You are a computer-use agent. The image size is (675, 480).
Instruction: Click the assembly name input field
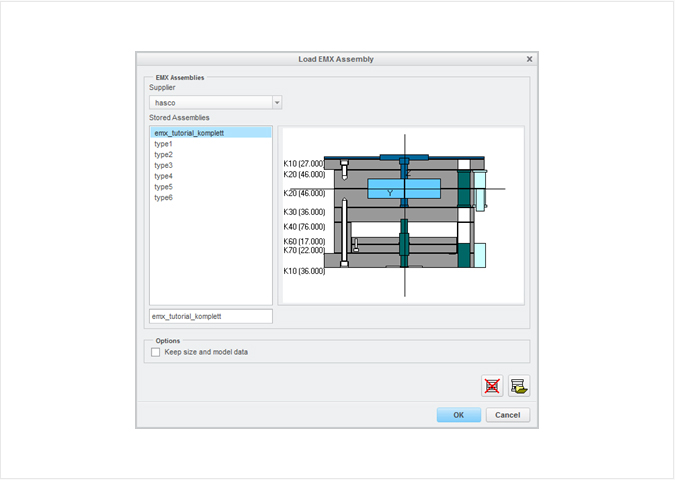tap(211, 316)
